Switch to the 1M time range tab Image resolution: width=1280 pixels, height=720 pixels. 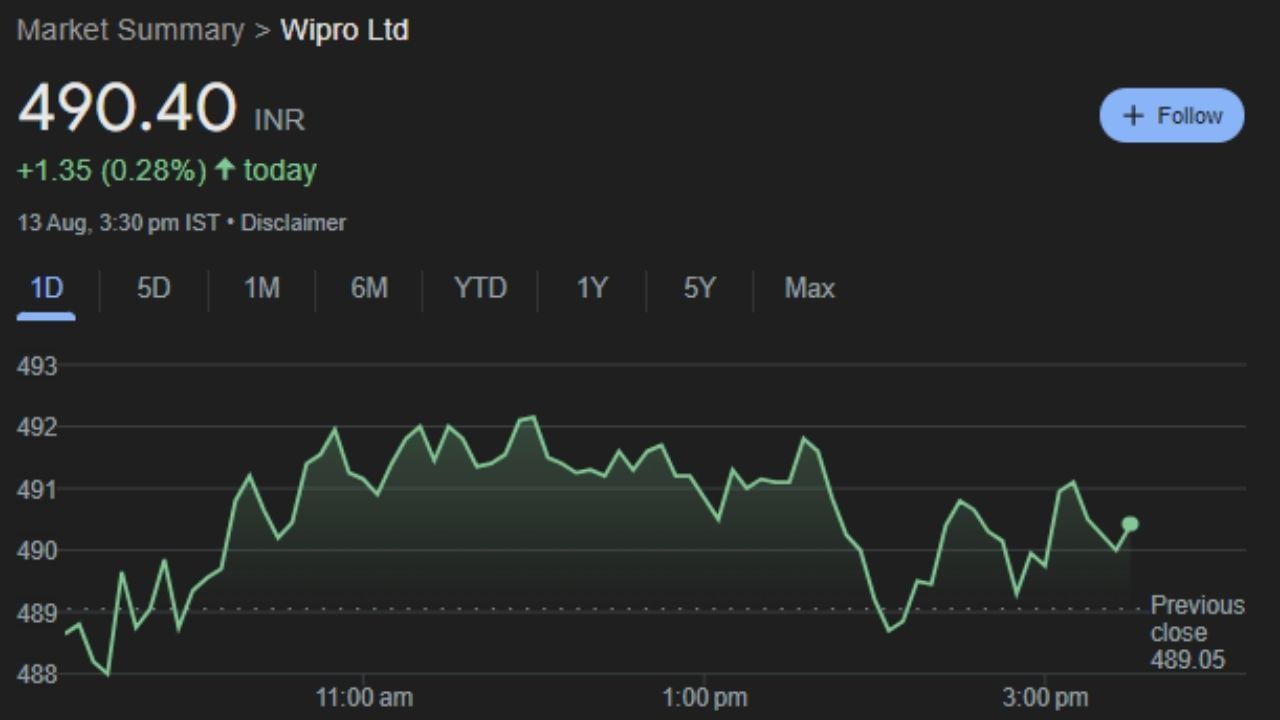(262, 289)
